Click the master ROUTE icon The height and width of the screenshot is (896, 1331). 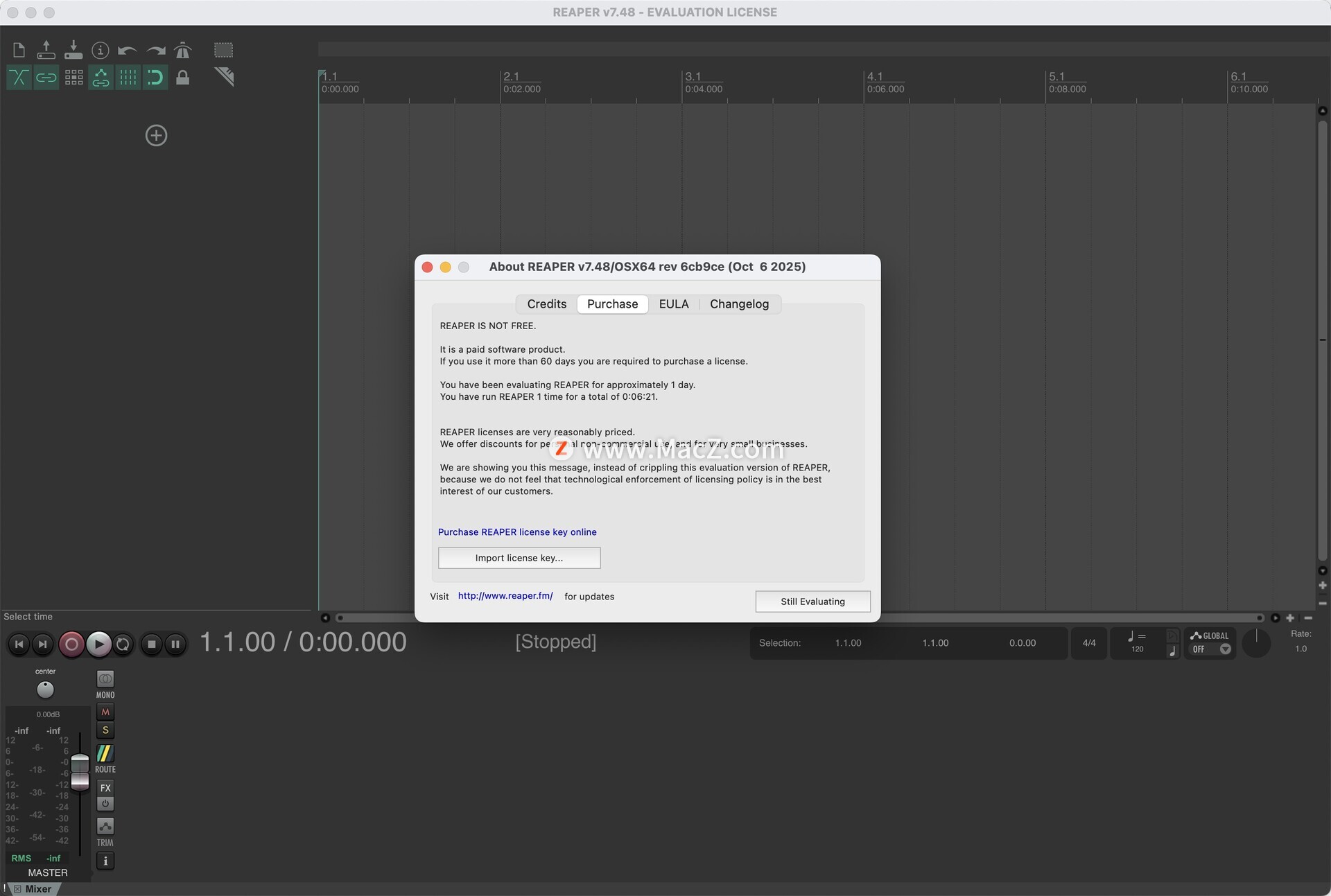(x=105, y=753)
